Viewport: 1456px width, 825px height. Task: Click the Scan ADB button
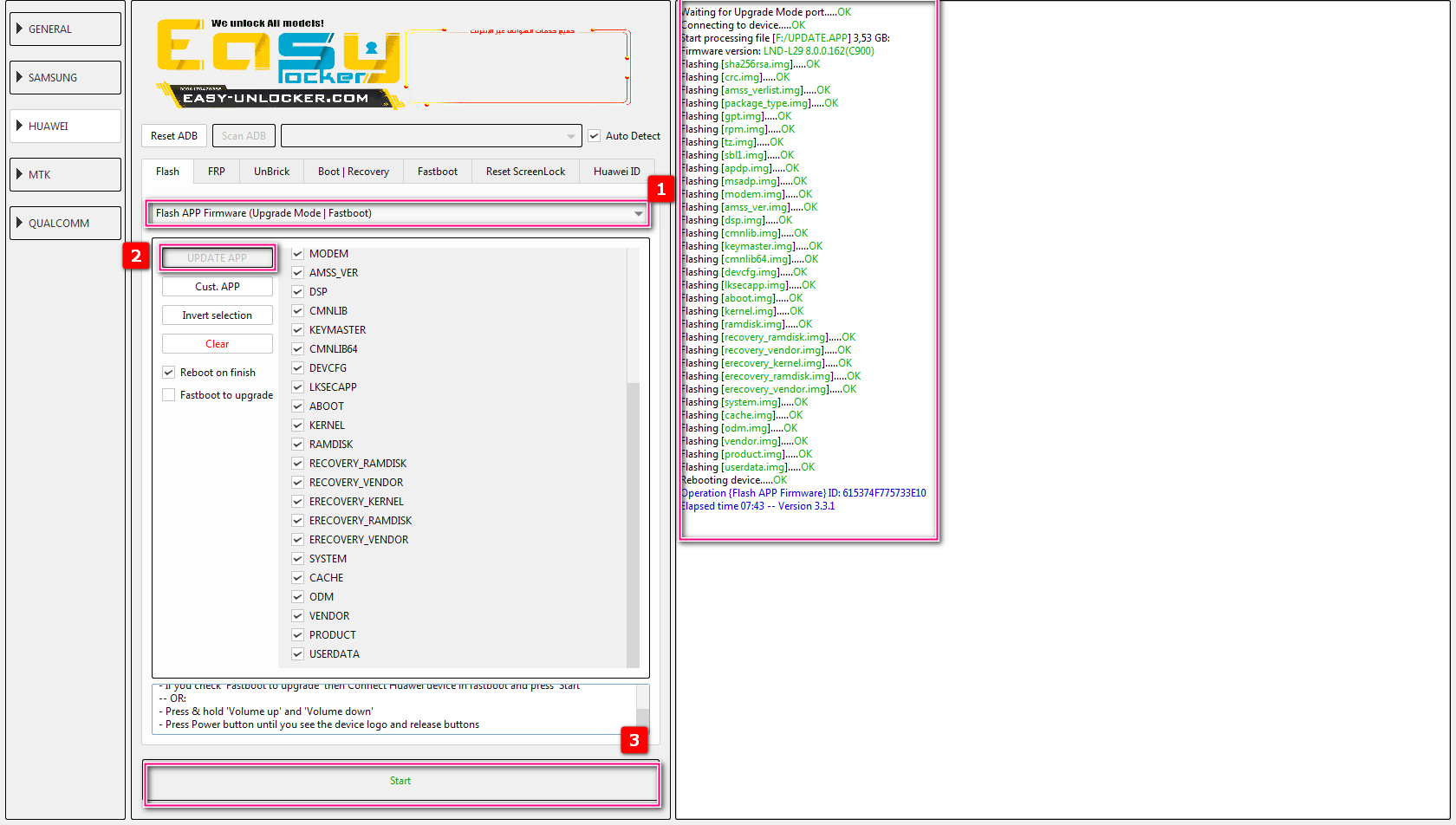tap(244, 136)
